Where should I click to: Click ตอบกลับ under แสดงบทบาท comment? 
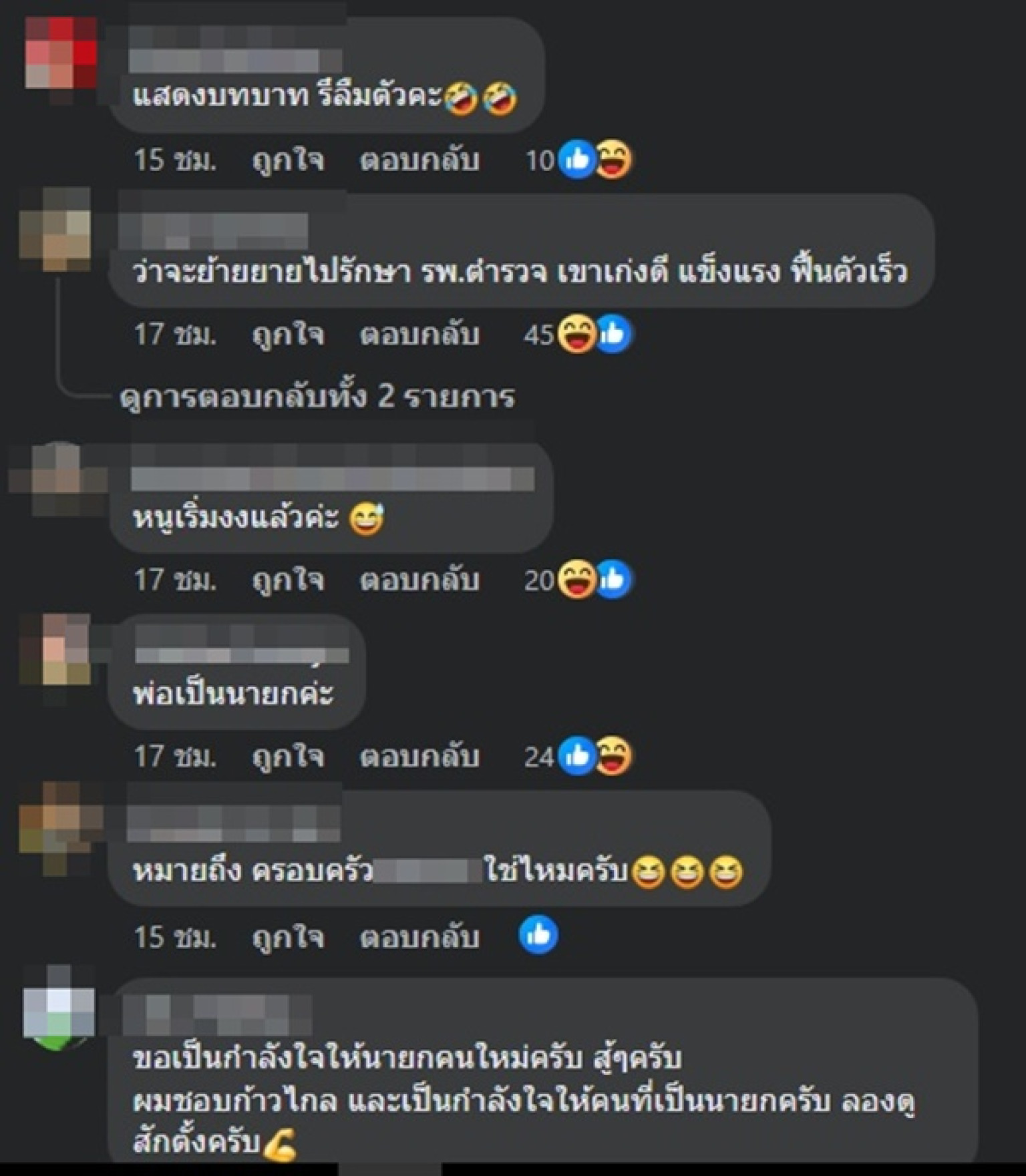tap(420, 160)
